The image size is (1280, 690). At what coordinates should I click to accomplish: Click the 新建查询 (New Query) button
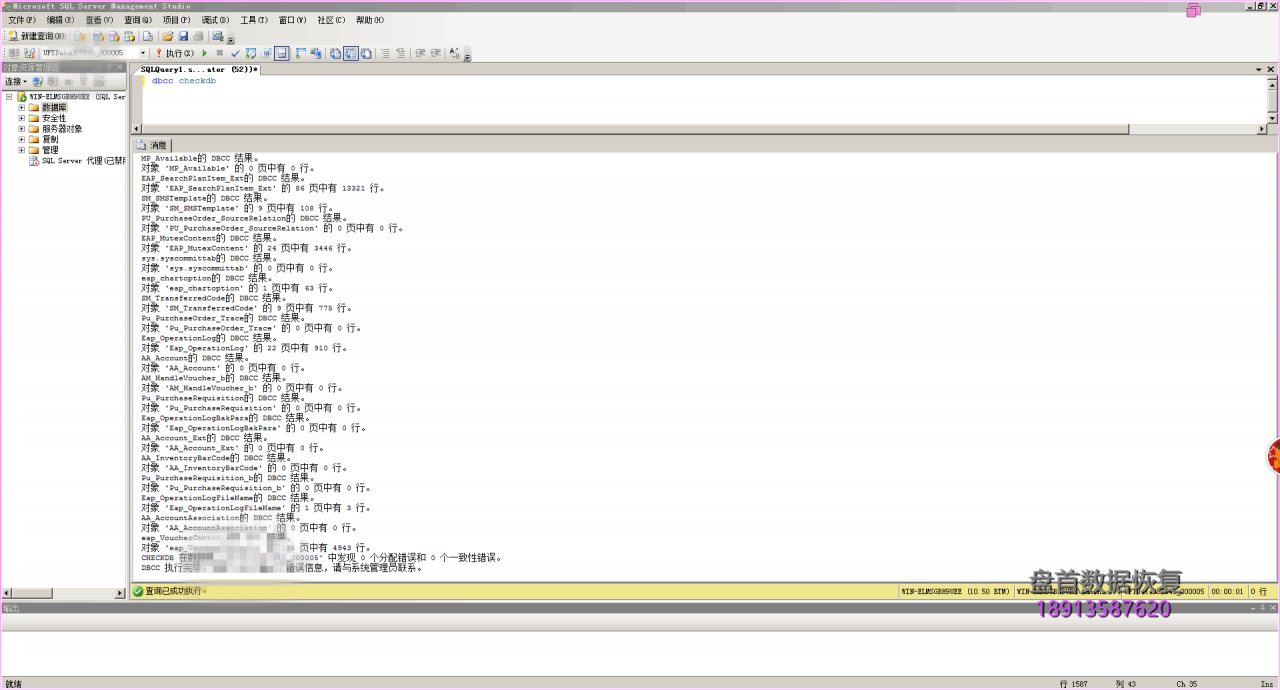37,36
